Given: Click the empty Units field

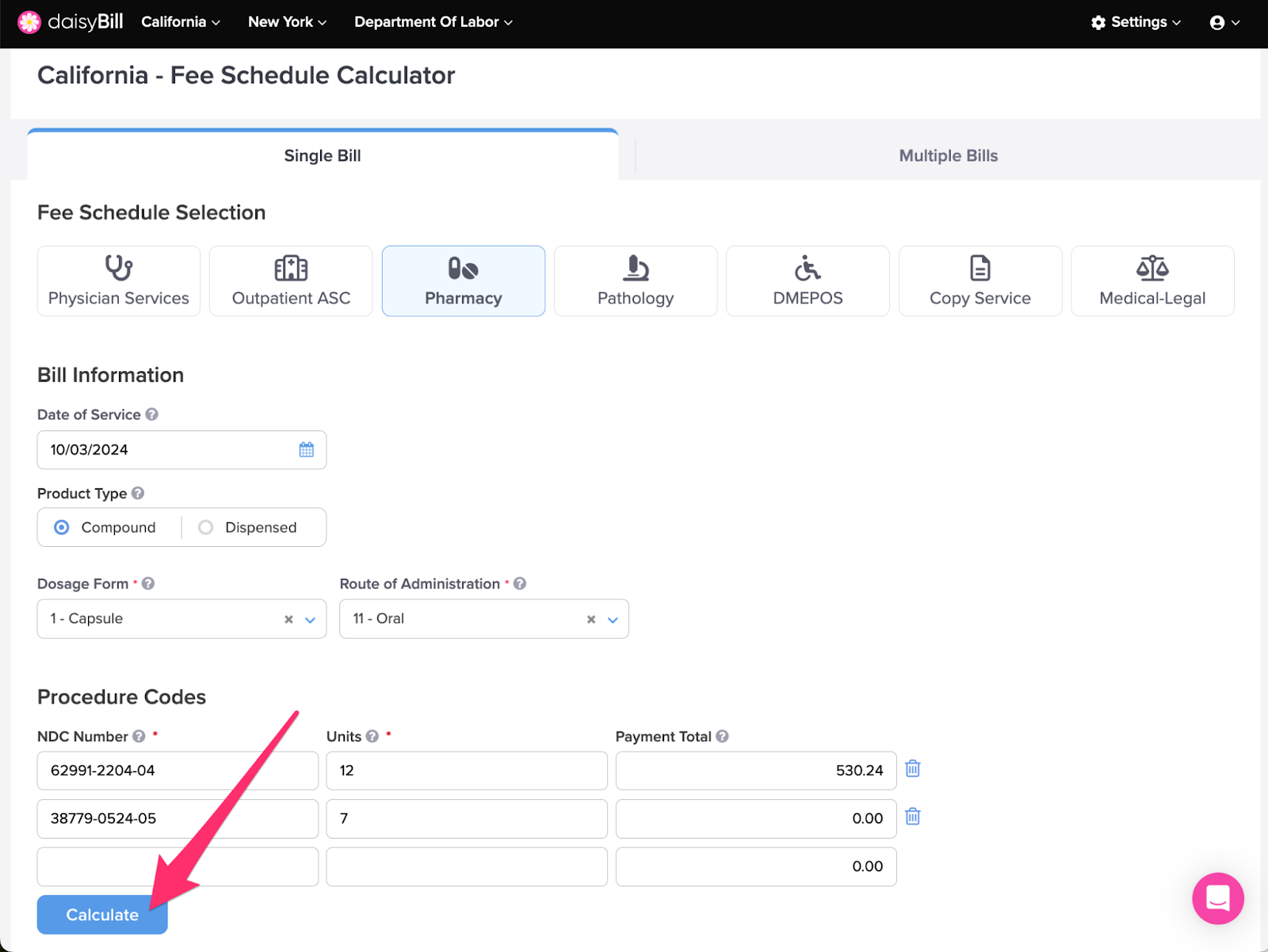Looking at the screenshot, I should (x=467, y=866).
